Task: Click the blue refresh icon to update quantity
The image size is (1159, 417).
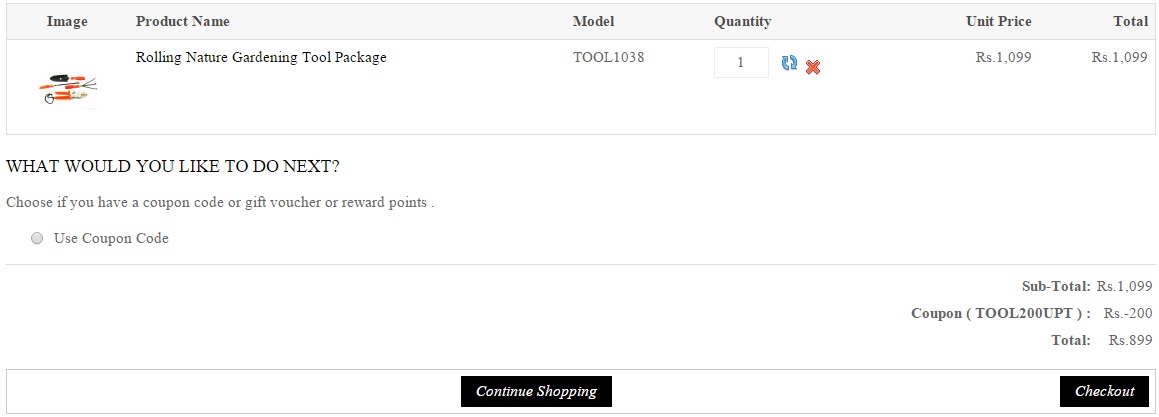Action: click(789, 64)
